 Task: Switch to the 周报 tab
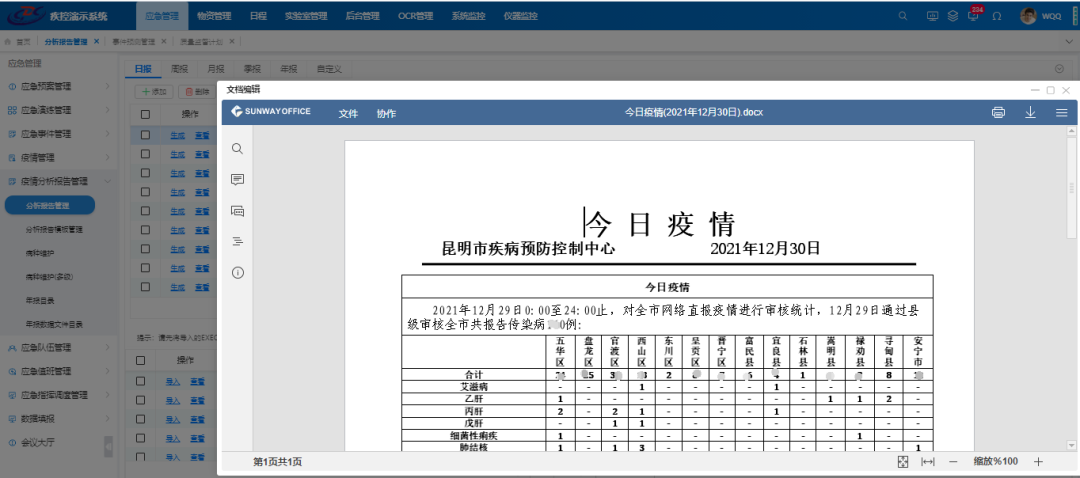(180, 69)
